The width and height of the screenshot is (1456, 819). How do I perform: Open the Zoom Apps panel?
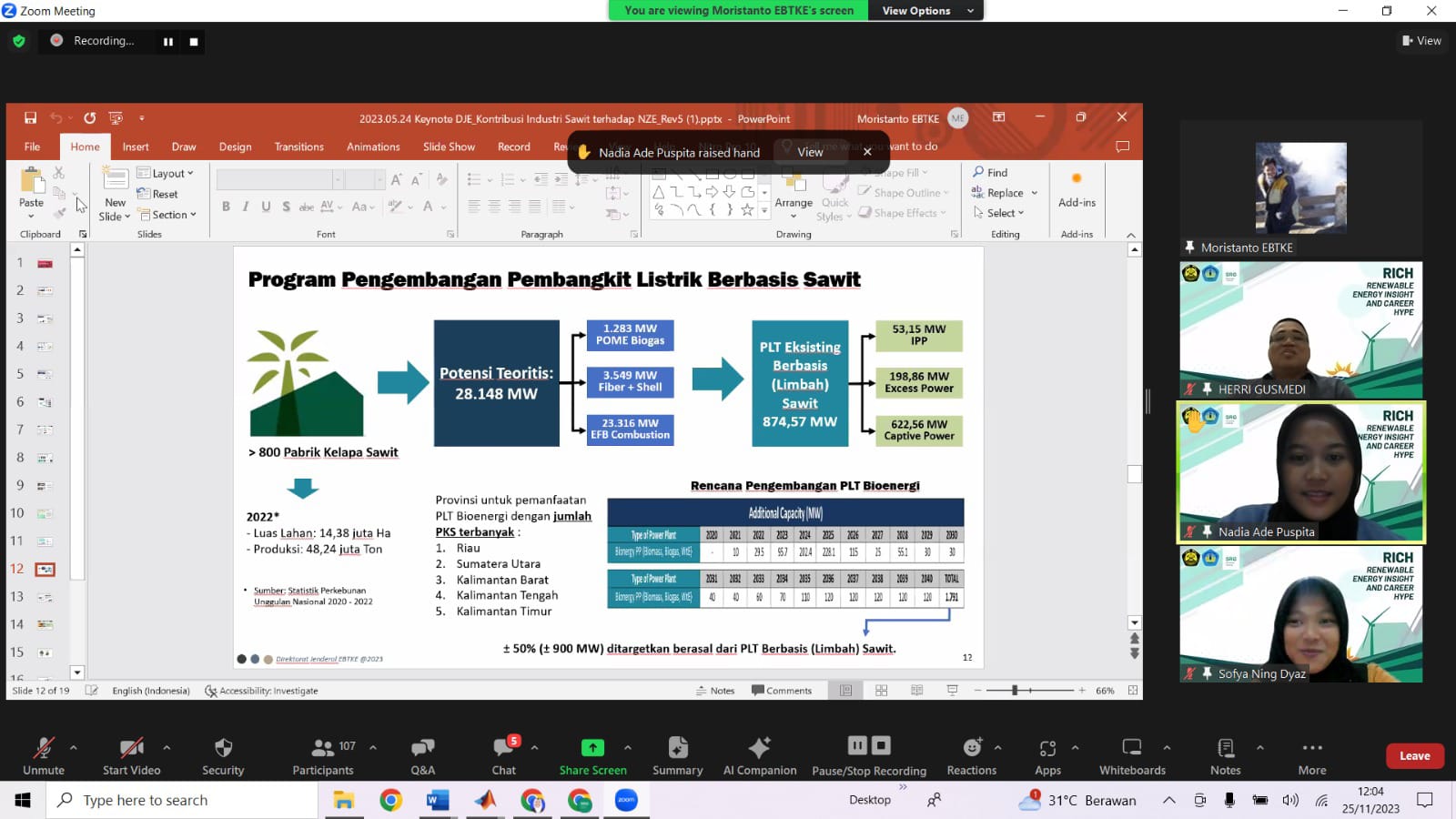1047,755
